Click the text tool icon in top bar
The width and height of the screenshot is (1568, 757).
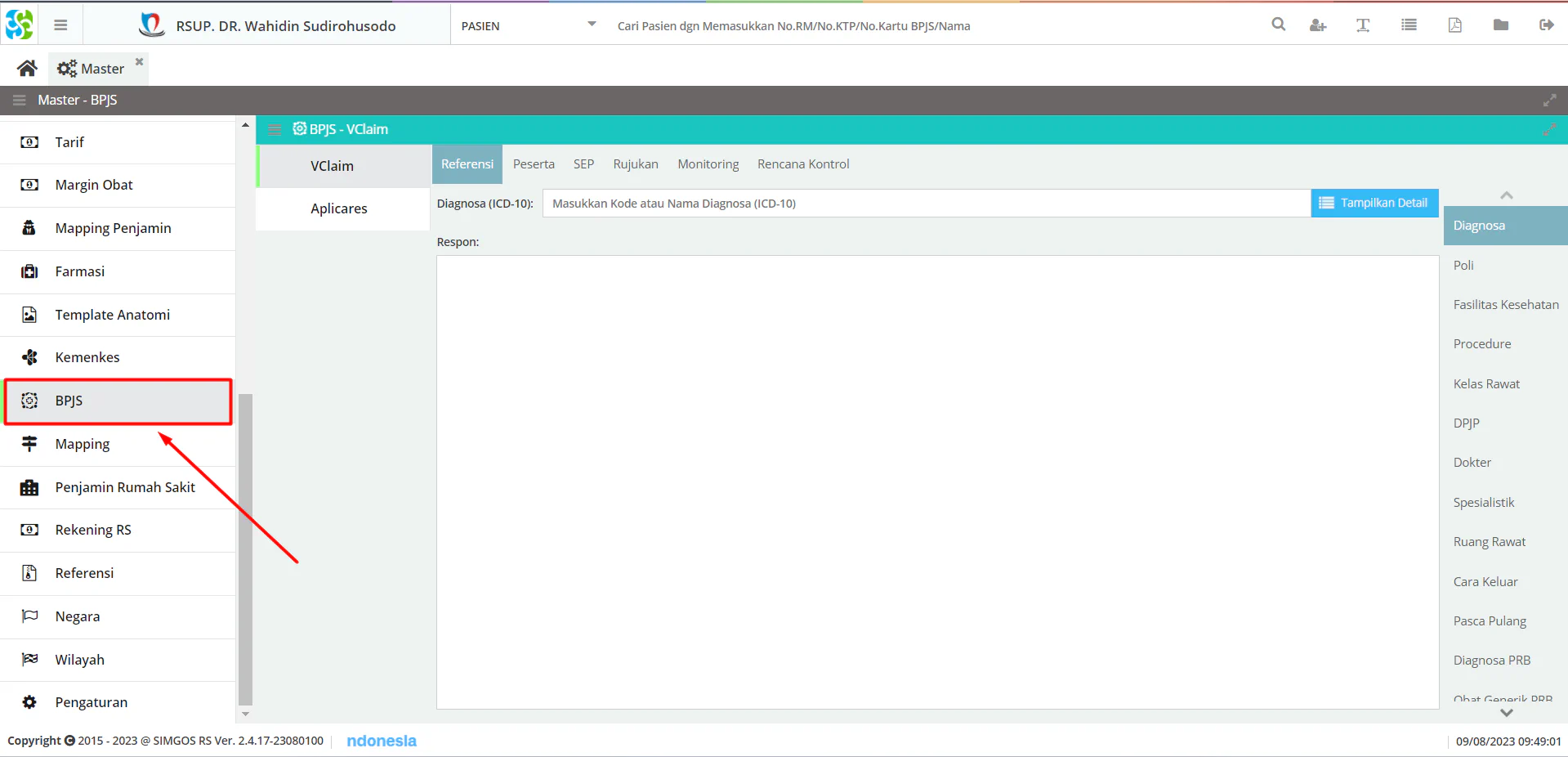[x=1363, y=25]
